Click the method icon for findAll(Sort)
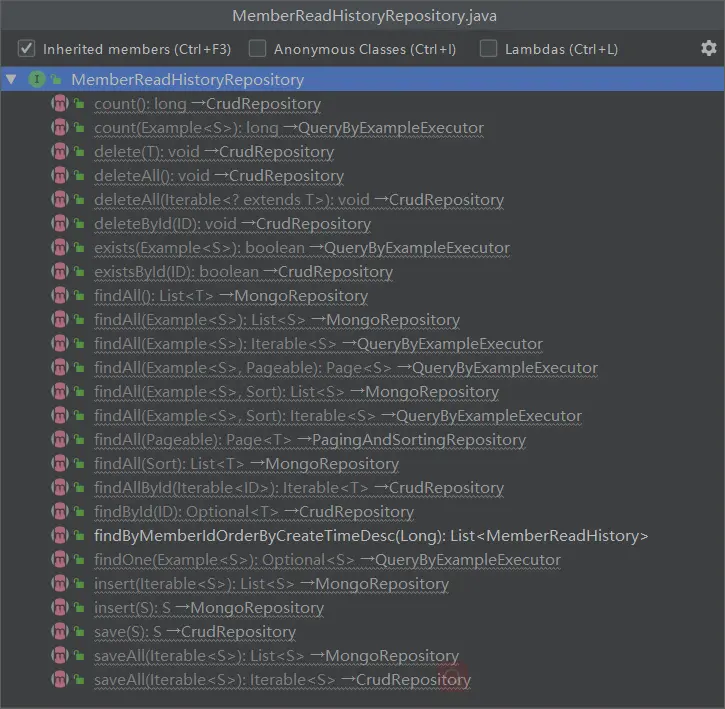725x709 pixels. click(60, 463)
